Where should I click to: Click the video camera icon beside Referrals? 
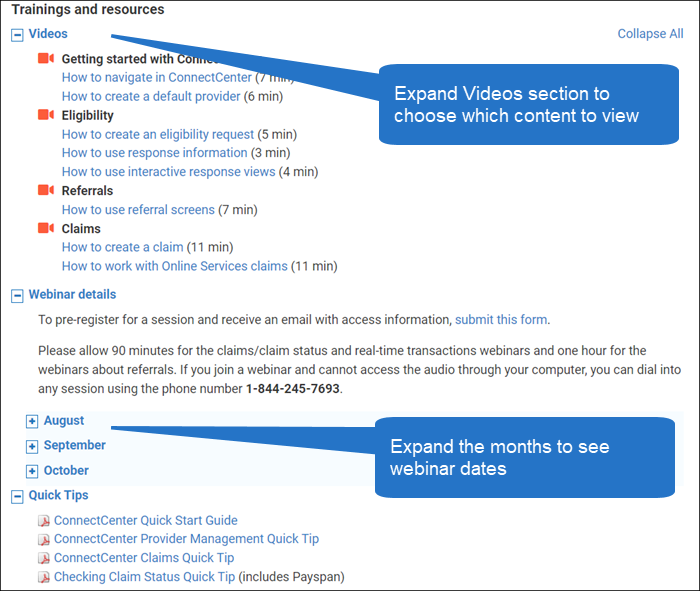point(46,190)
